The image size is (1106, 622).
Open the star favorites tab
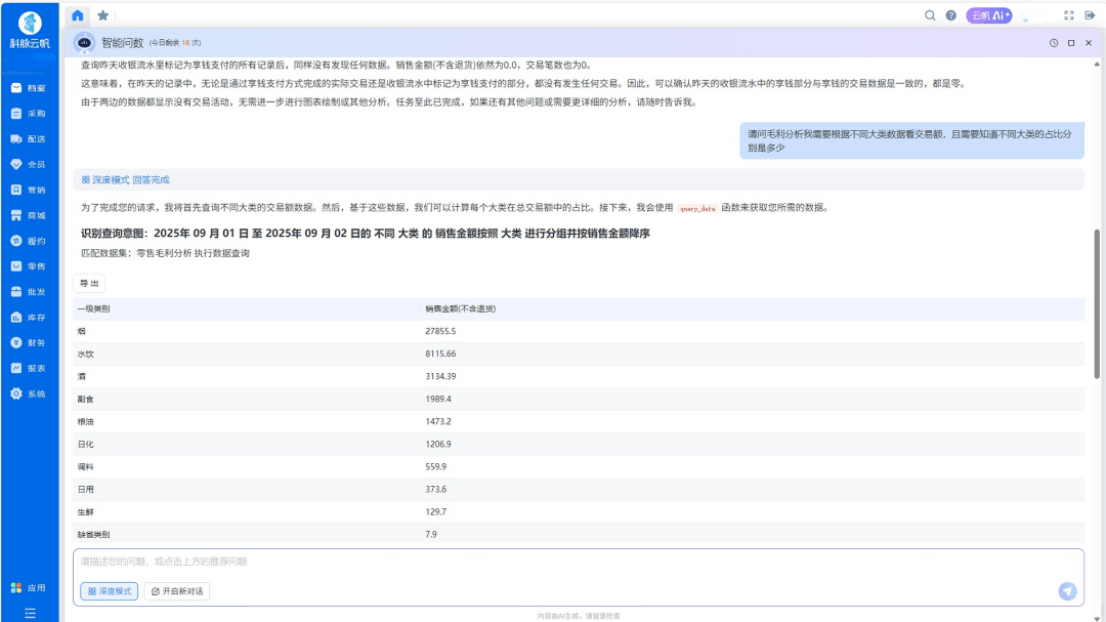click(x=103, y=16)
